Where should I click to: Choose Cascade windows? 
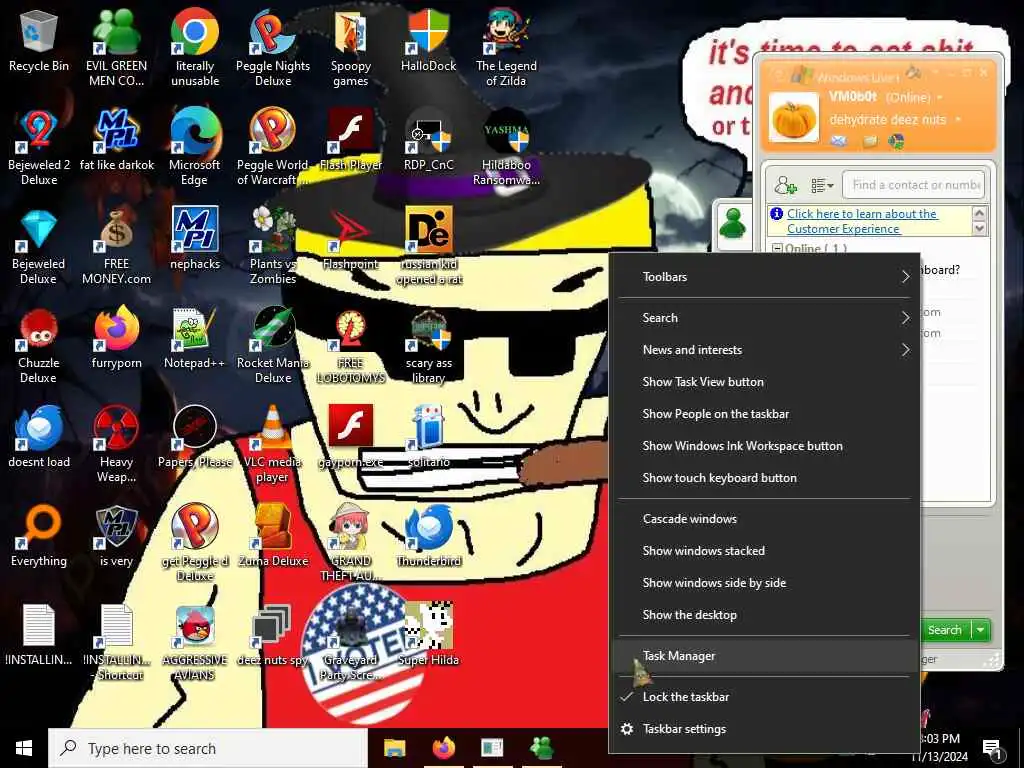764,519
